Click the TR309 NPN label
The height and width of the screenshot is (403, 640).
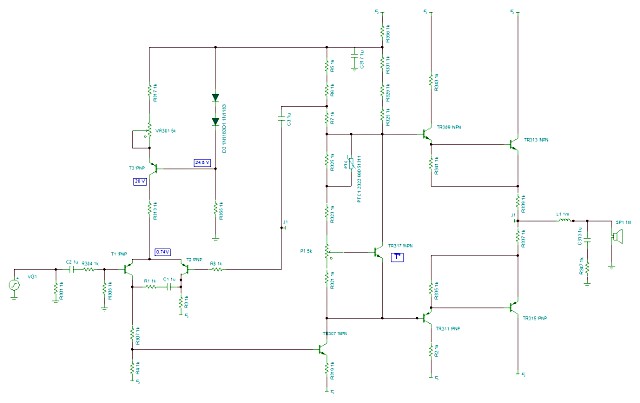coord(449,127)
